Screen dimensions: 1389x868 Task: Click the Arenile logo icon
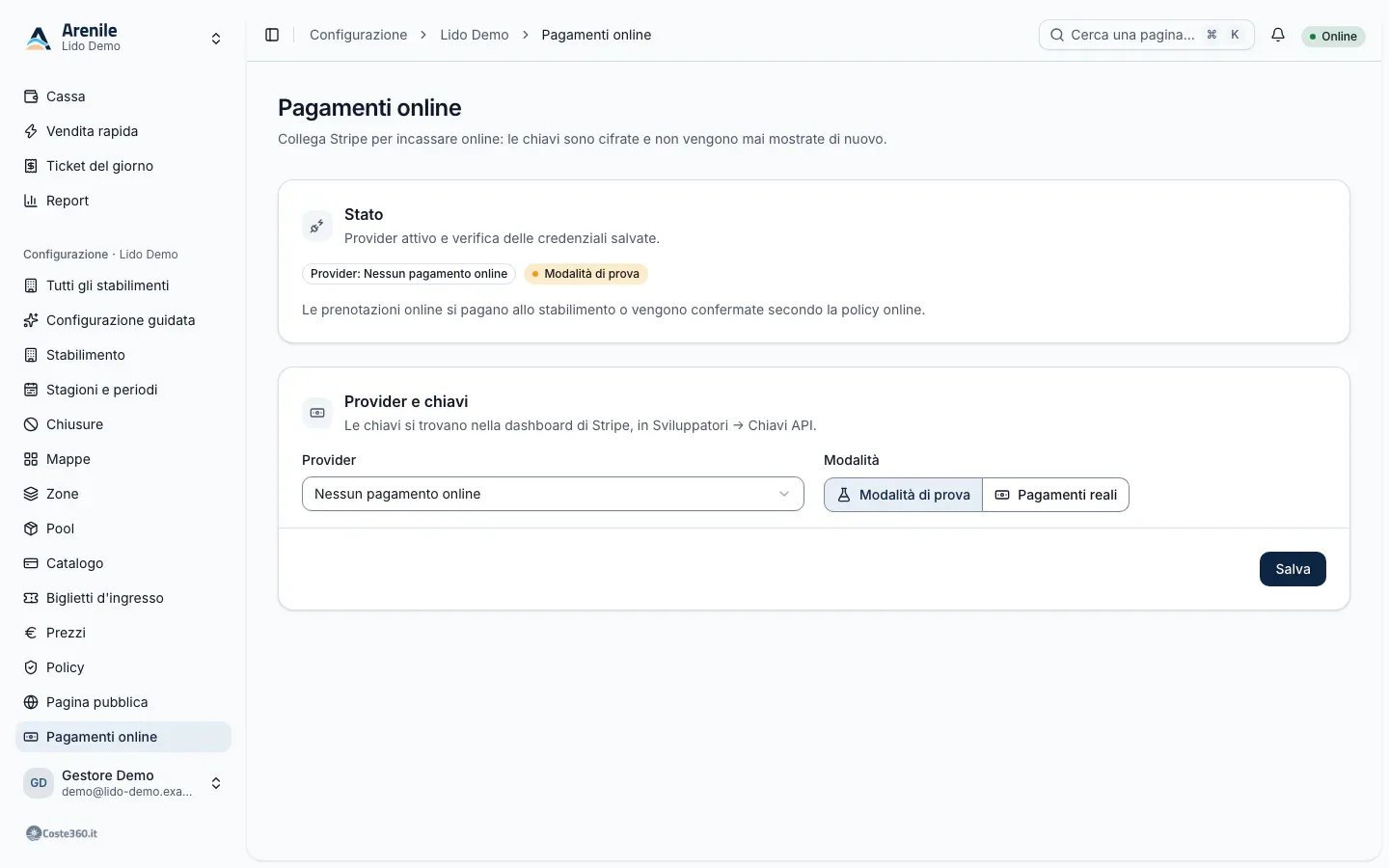pyautogui.click(x=39, y=38)
